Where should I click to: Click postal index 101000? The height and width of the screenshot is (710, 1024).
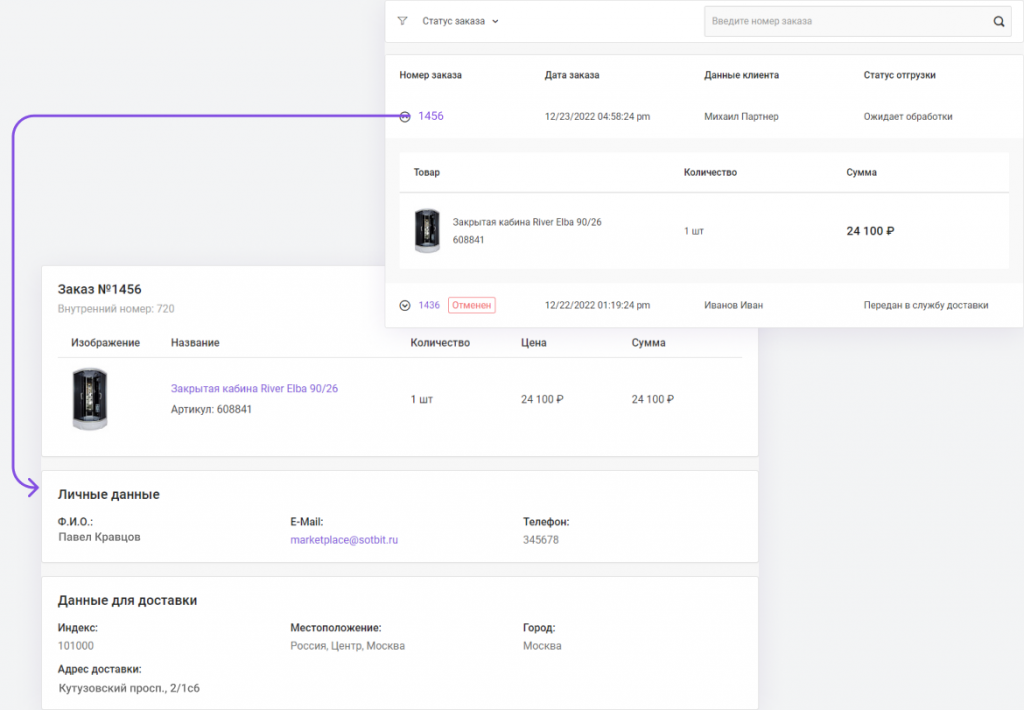[76, 646]
